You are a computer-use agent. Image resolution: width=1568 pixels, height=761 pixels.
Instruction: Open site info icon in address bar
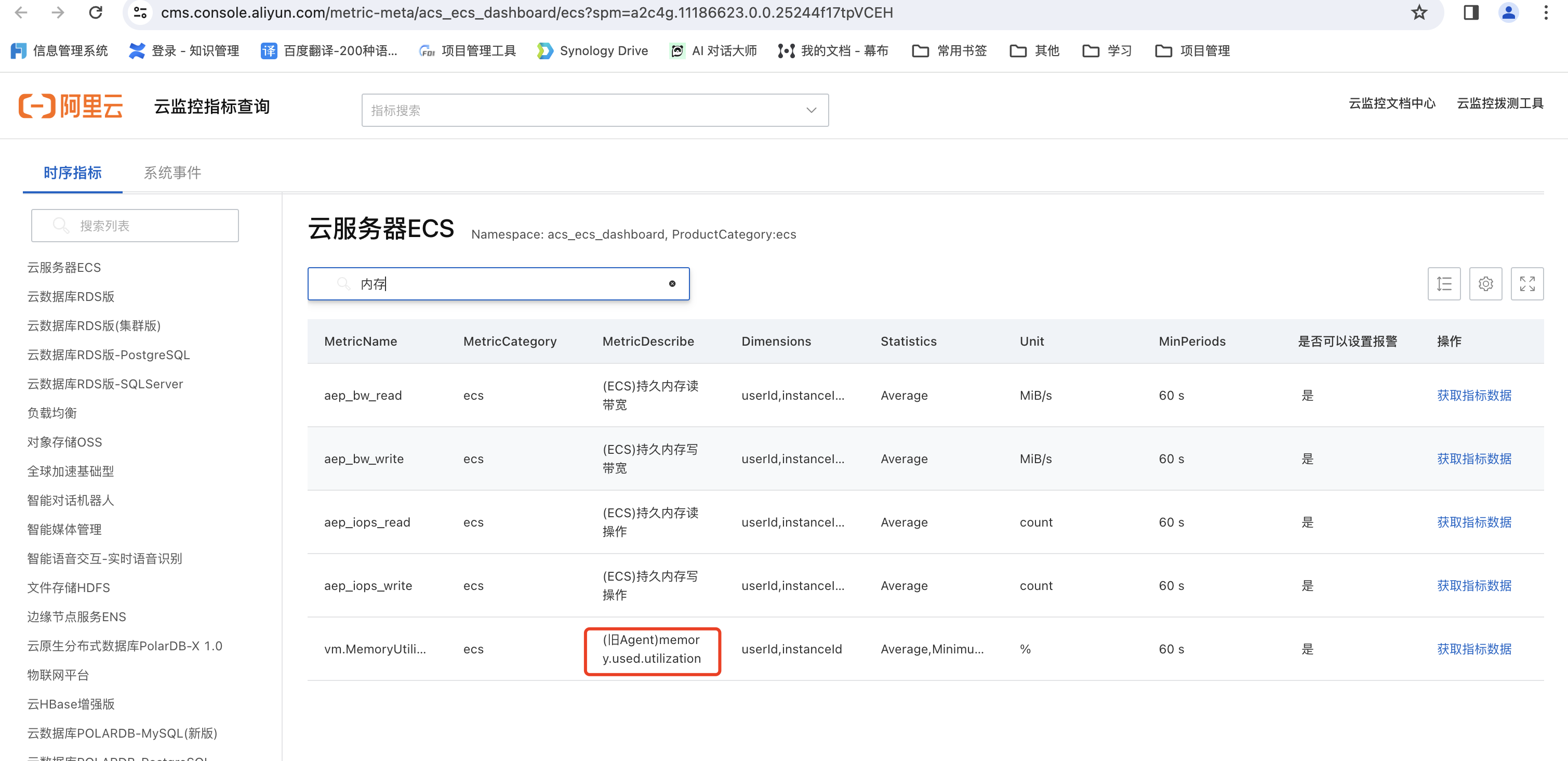click(141, 13)
